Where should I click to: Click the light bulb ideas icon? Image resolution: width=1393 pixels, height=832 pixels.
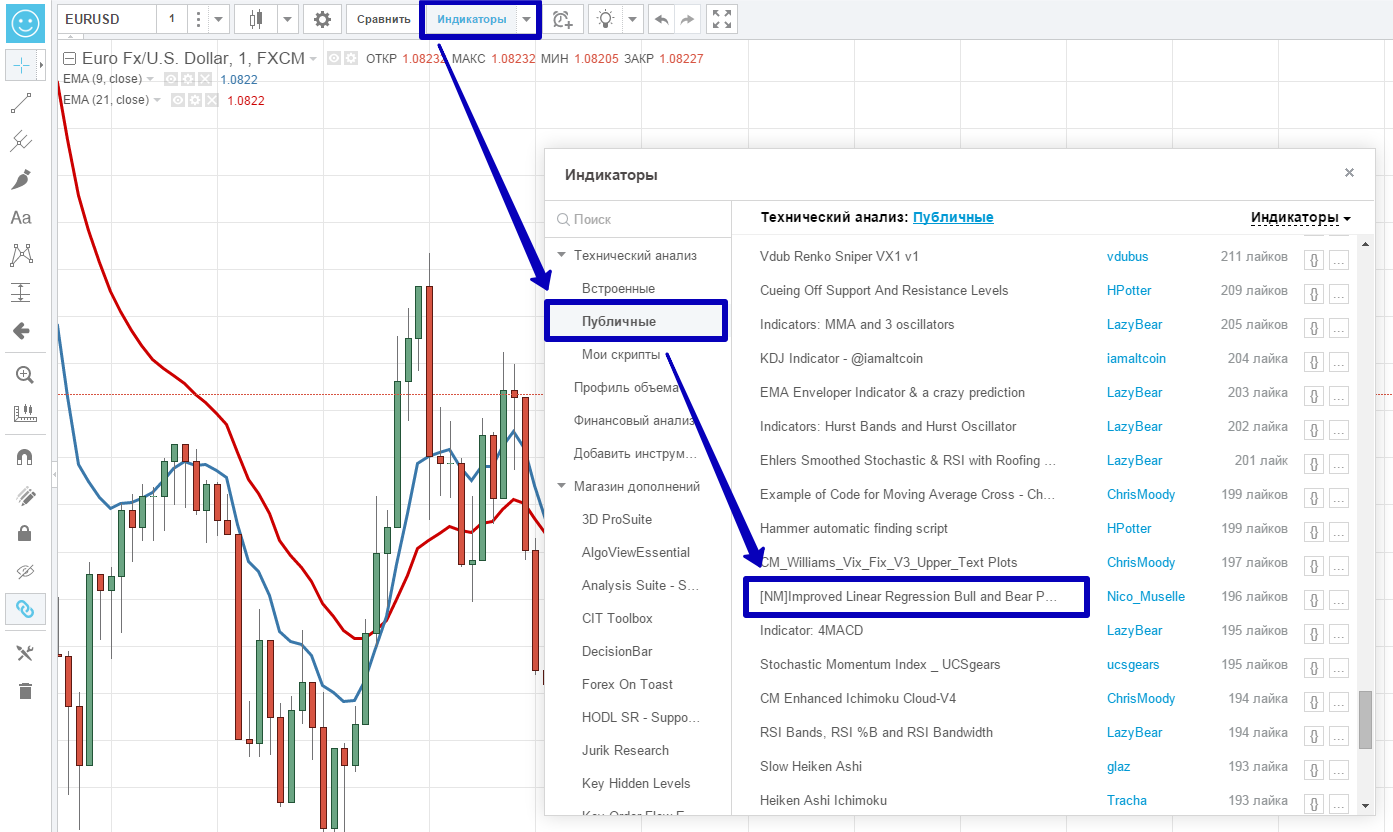pyautogui.click(x=605, y=19)
